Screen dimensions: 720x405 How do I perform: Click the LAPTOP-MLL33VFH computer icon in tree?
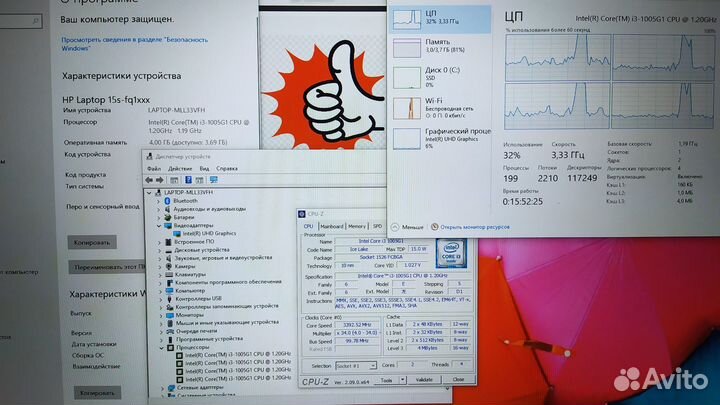(158, 193)
